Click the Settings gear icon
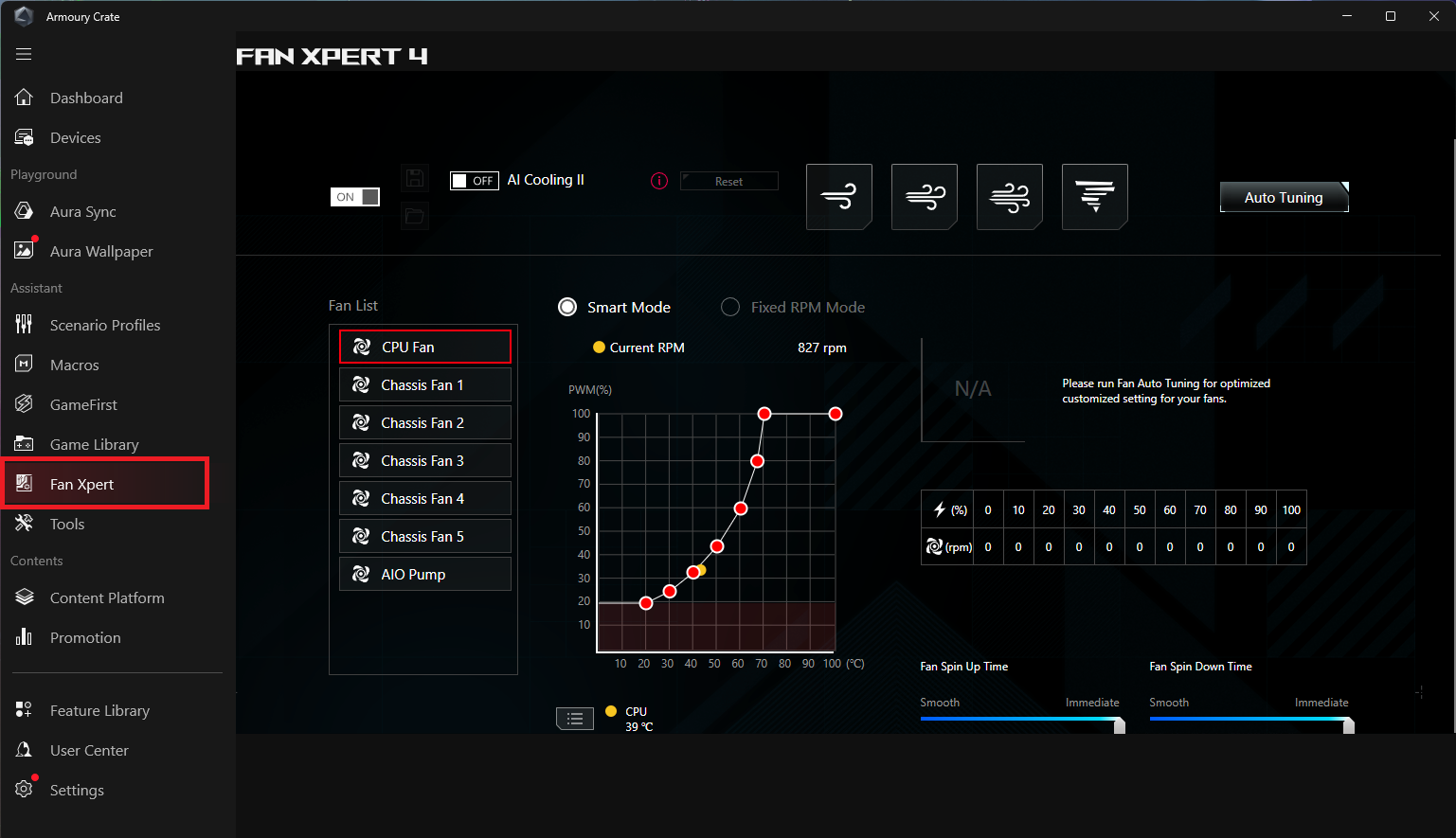This screenshot has height=838, width=1456. click(x=25, y=790)
